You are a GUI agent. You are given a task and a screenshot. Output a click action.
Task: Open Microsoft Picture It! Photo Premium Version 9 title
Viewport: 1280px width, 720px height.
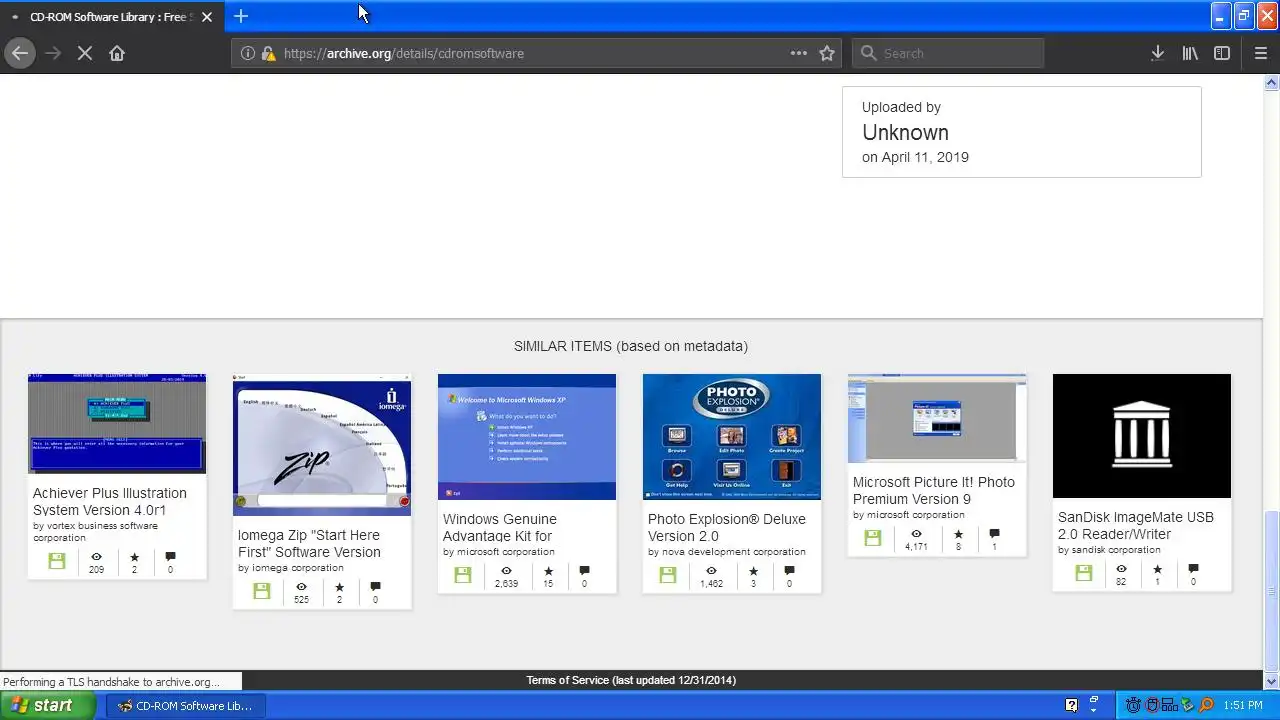pos(934,490)
